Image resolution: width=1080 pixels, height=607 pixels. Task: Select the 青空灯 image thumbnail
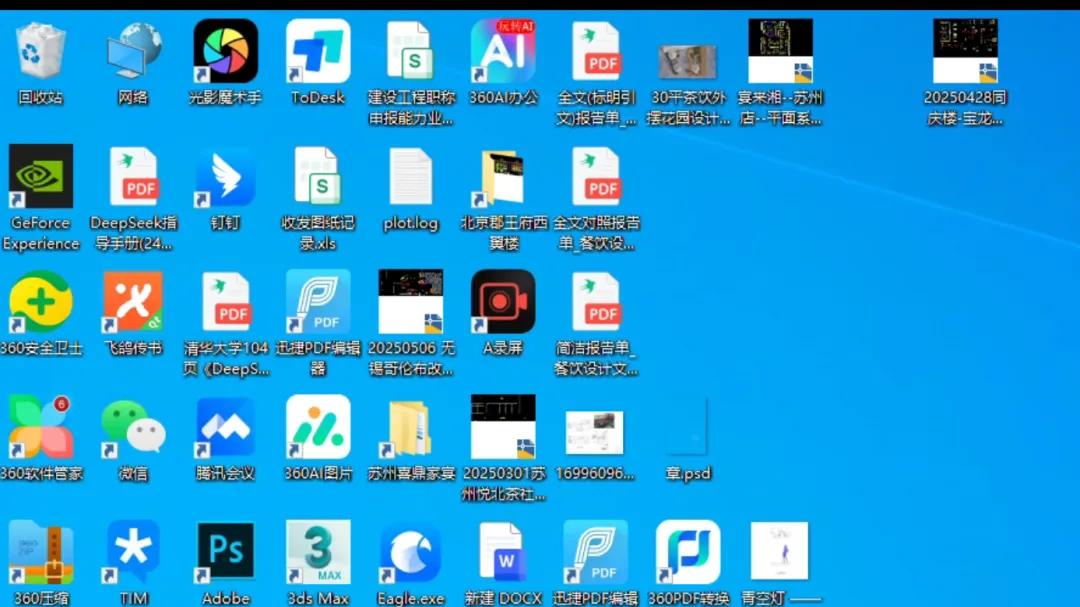tap(780, 551)
